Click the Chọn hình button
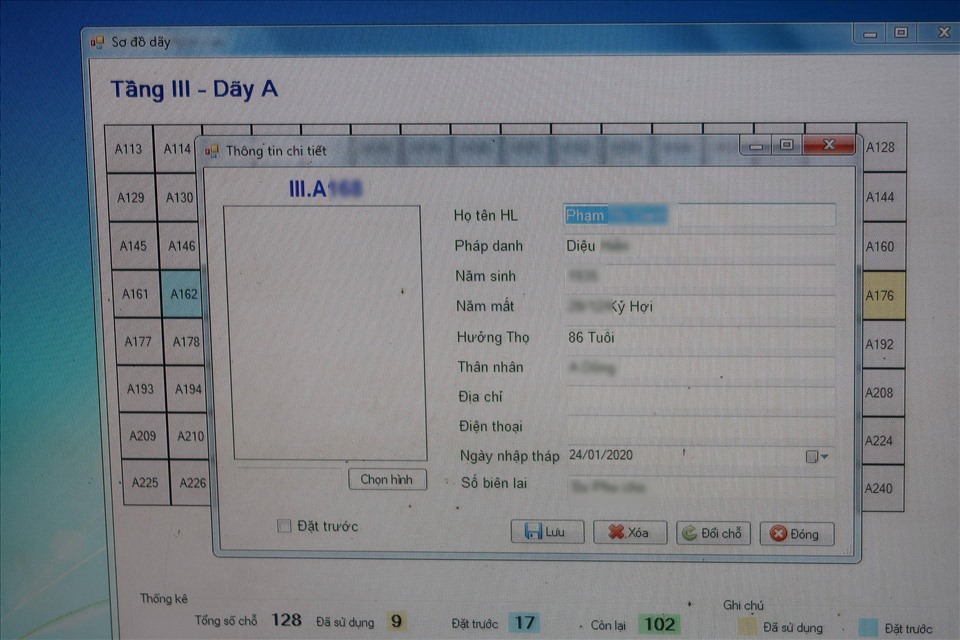The height and width of the screenshot is (640, 960). [387, 479]
